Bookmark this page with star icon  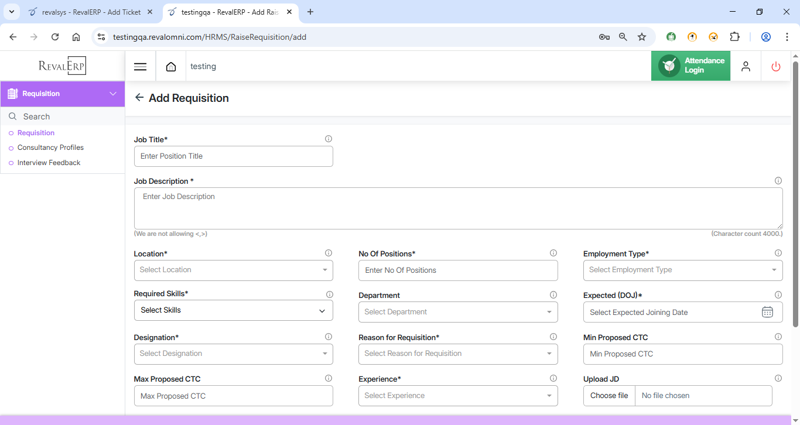[x=642, y=37]
